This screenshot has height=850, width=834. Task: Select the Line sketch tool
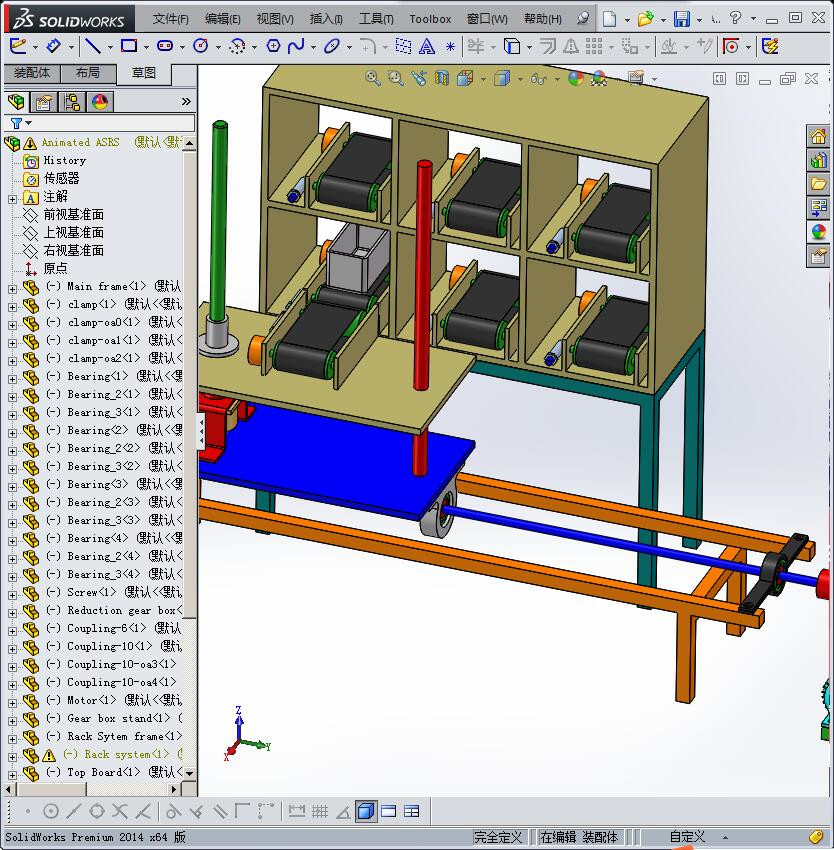coord(92,46)
